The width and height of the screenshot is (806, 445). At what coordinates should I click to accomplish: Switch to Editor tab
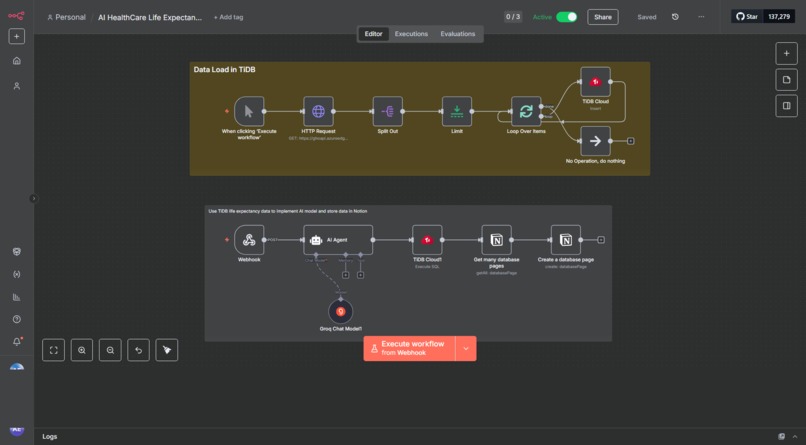373,34
